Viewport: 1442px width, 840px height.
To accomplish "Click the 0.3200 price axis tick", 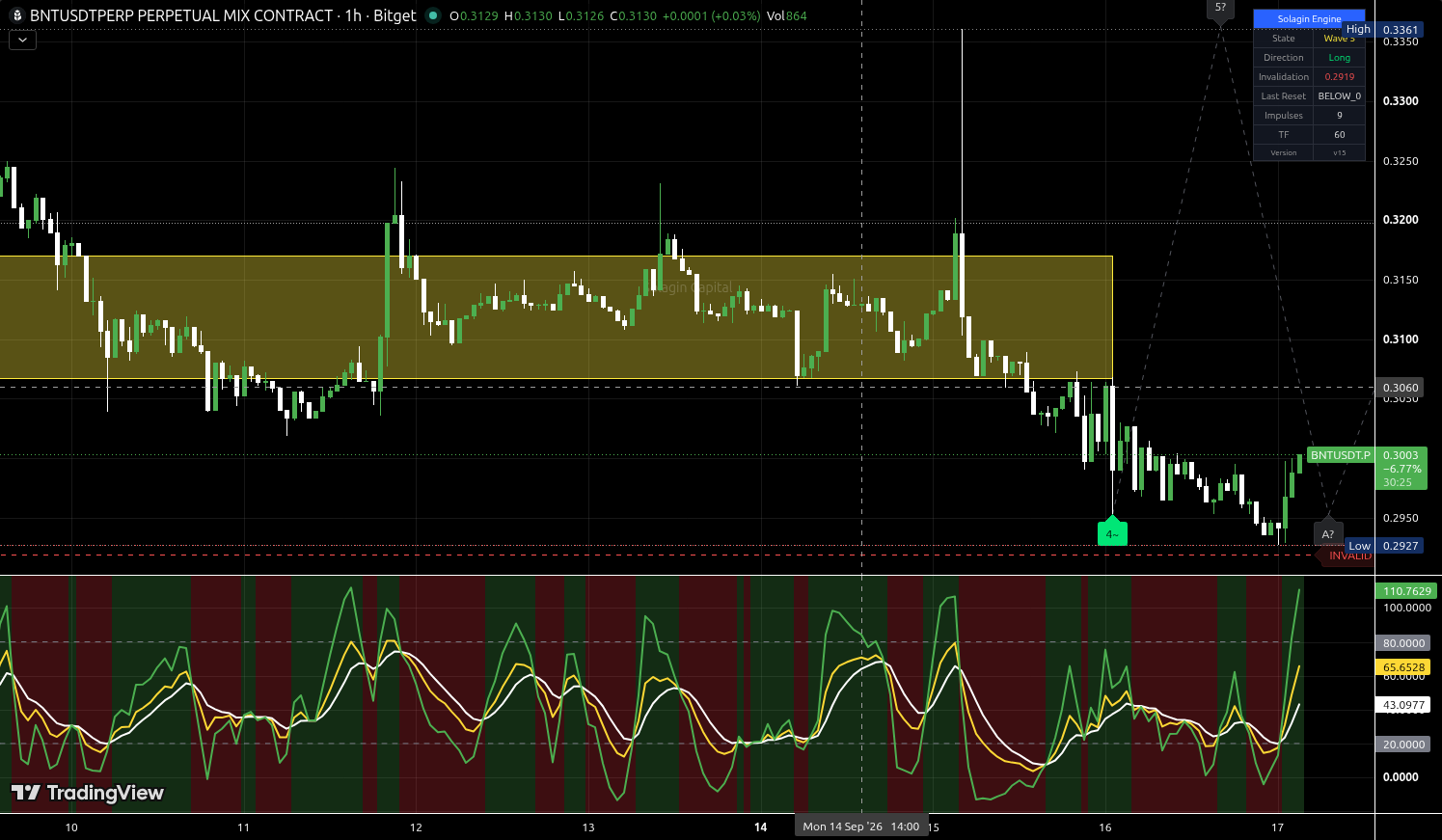I will (1401, 220).
